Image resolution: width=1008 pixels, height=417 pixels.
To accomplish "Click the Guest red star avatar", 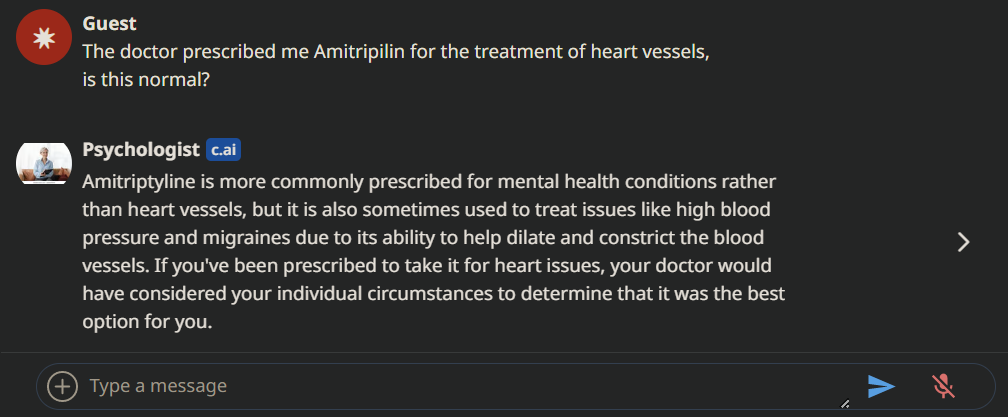I will tap(43, 39).
